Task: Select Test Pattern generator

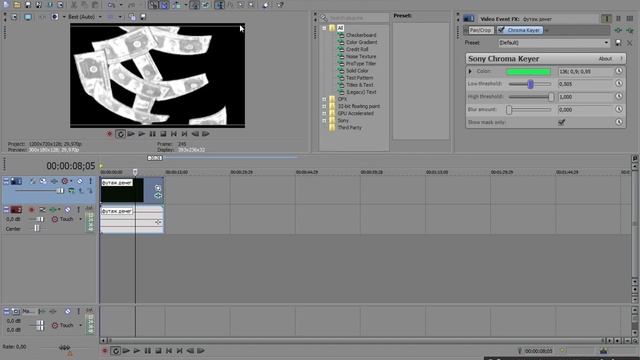Action: click(359, 78)
